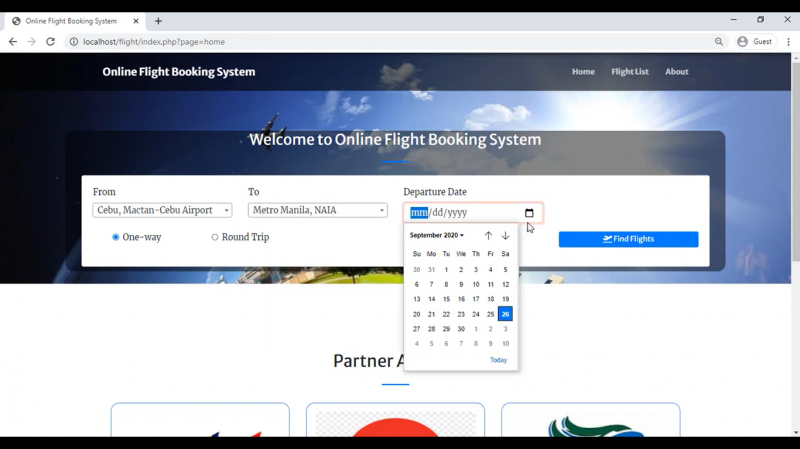Screen dimensions: 800x449
Task: Open the Guest profile button
Action: pyautogui.click(x=755, y=42)
